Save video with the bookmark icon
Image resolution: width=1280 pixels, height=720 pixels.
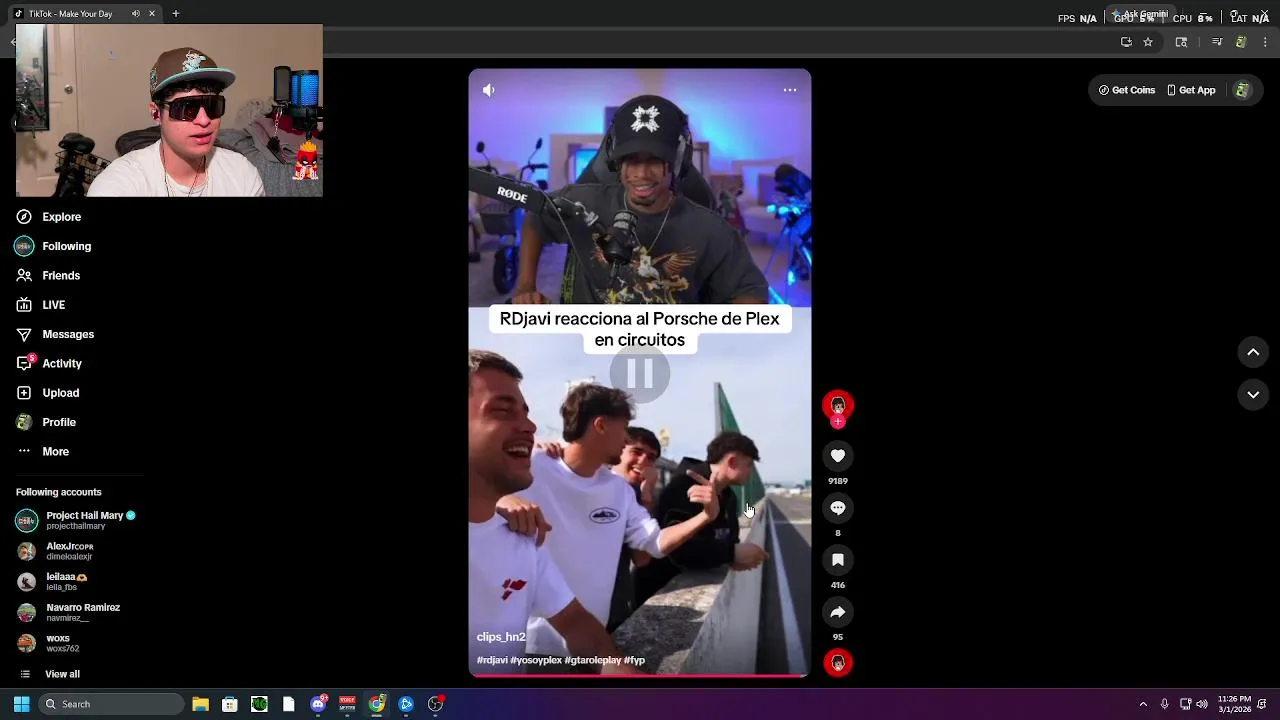click(838, 560)
